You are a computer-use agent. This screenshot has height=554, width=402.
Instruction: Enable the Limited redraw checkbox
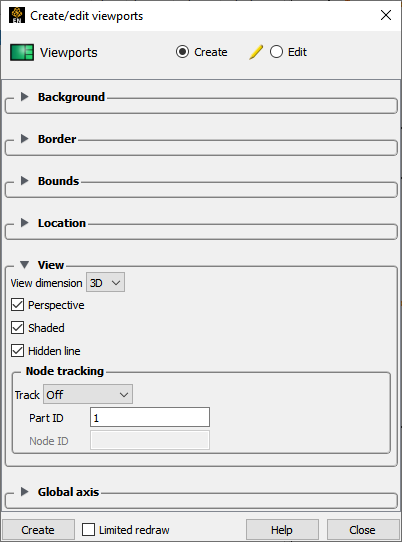(x=88, y=530)
